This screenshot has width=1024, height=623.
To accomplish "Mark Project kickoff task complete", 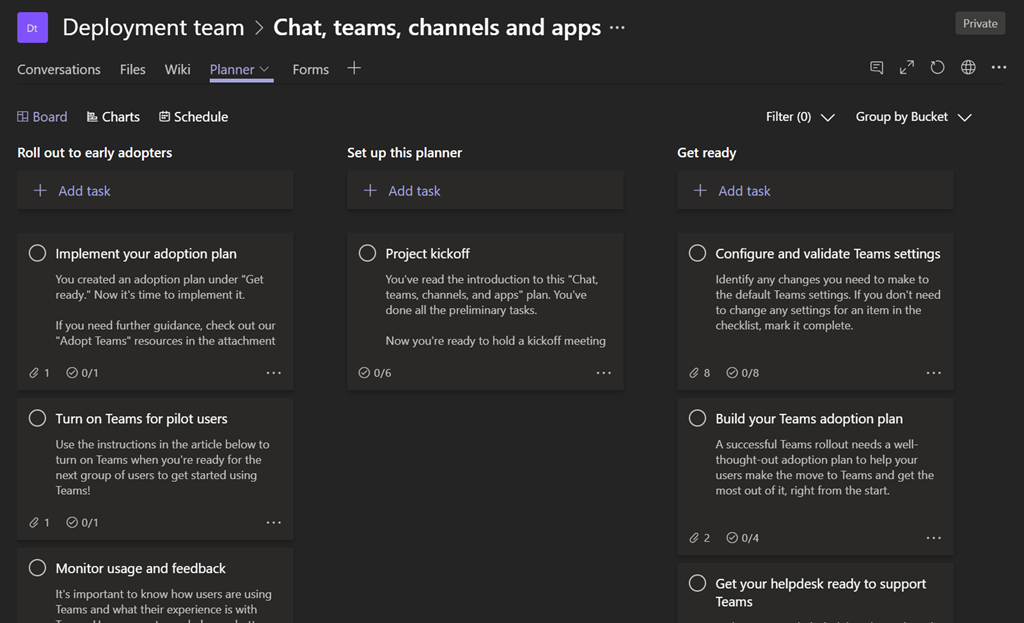I will pos(367,254).
